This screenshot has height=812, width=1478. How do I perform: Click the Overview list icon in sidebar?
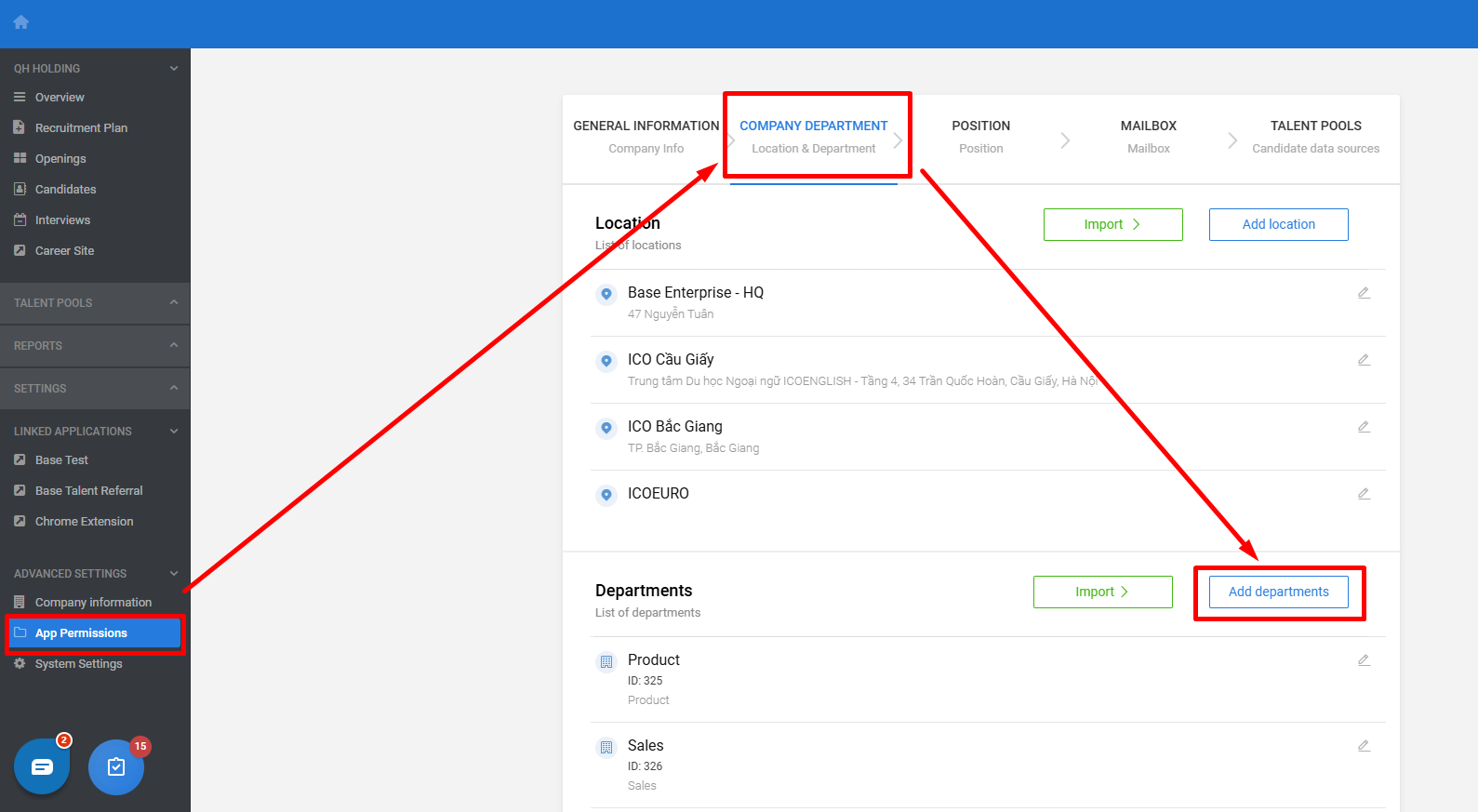(x=20, y=97)
